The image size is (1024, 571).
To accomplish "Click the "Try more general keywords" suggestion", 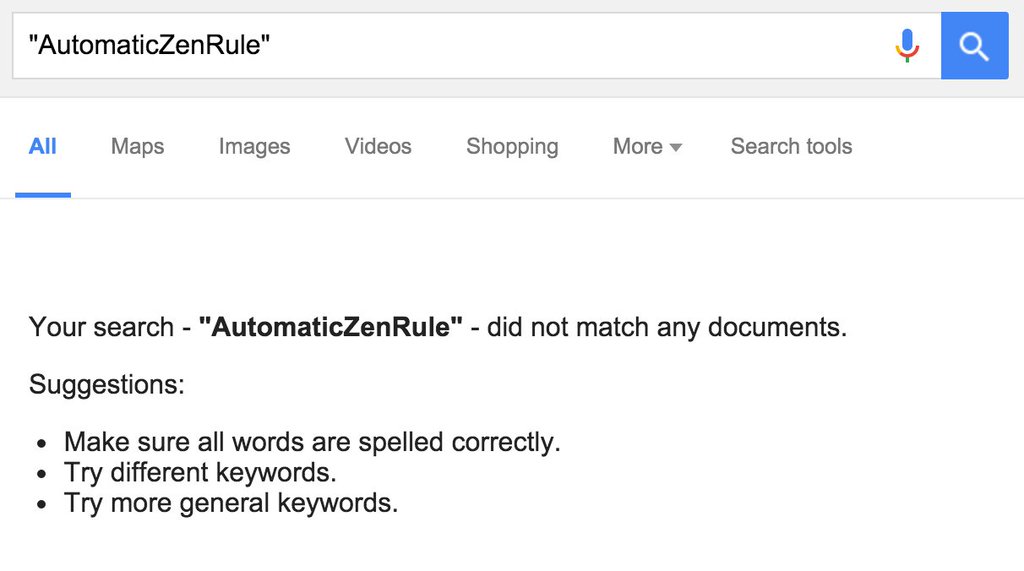I will pos(231,503).
